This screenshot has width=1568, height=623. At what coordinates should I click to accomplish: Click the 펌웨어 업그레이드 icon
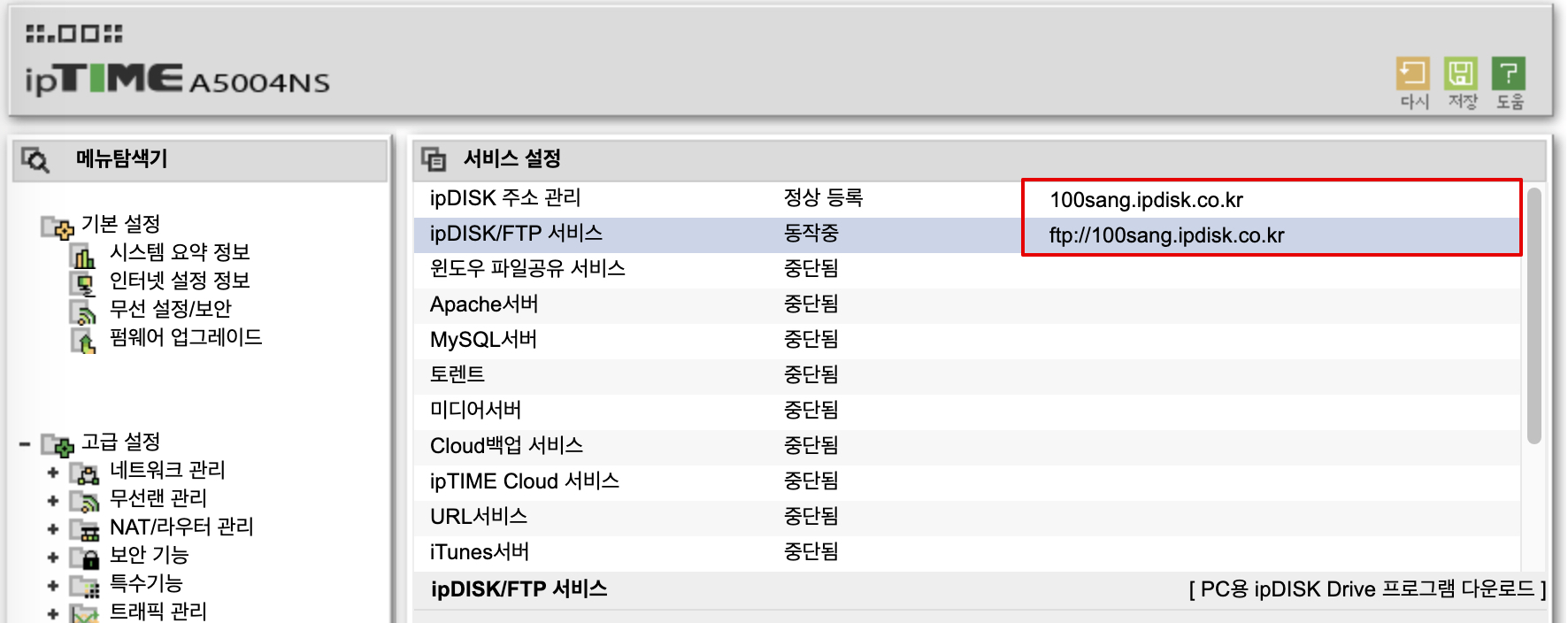[83, 341]
